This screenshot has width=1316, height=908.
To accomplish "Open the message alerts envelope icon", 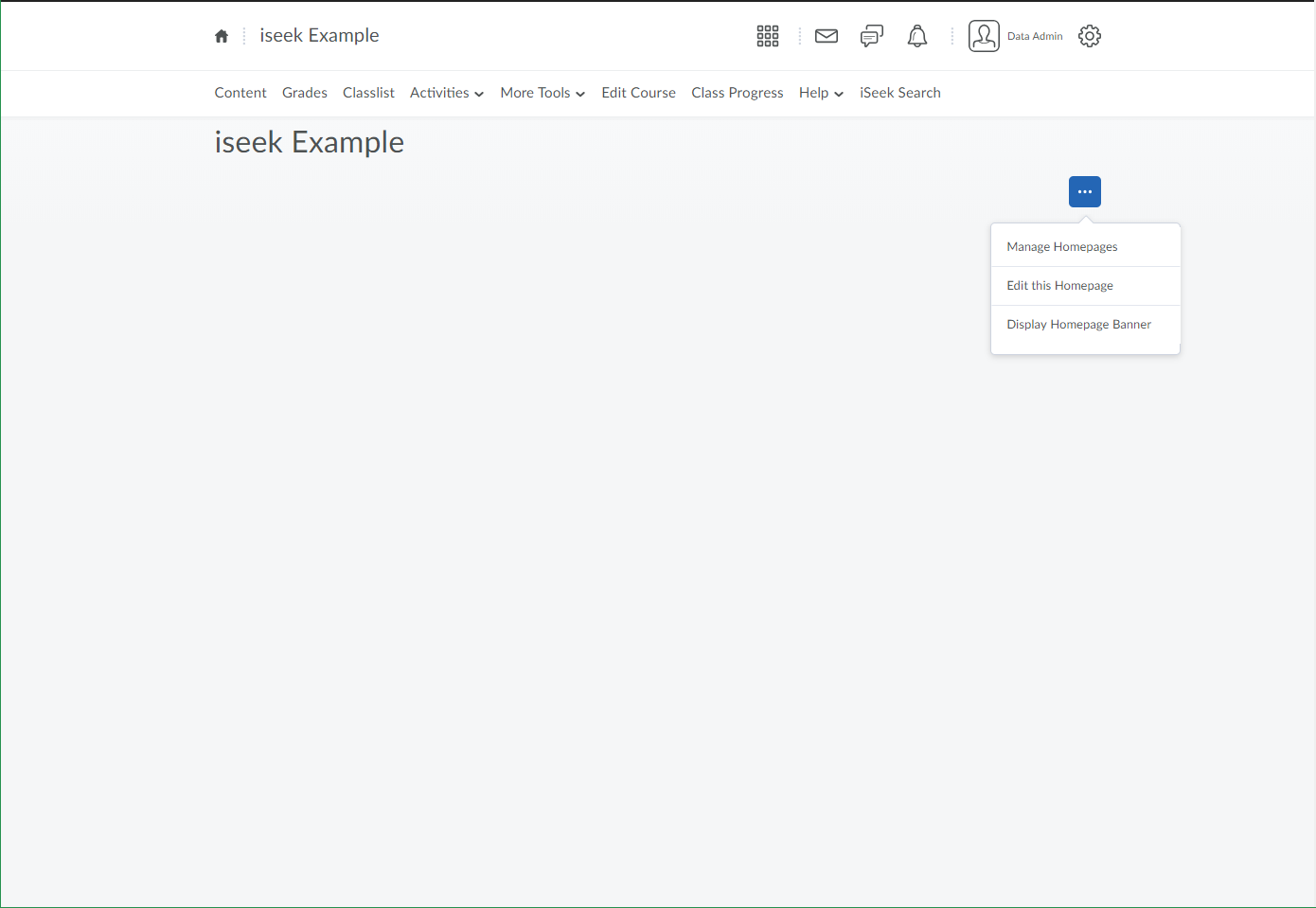I will pos(827,36).
